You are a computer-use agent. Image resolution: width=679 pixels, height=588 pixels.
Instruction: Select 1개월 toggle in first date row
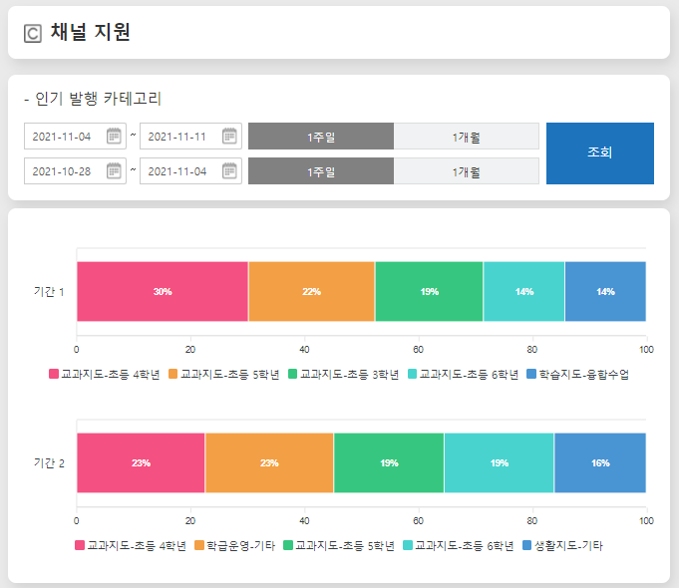466,136
